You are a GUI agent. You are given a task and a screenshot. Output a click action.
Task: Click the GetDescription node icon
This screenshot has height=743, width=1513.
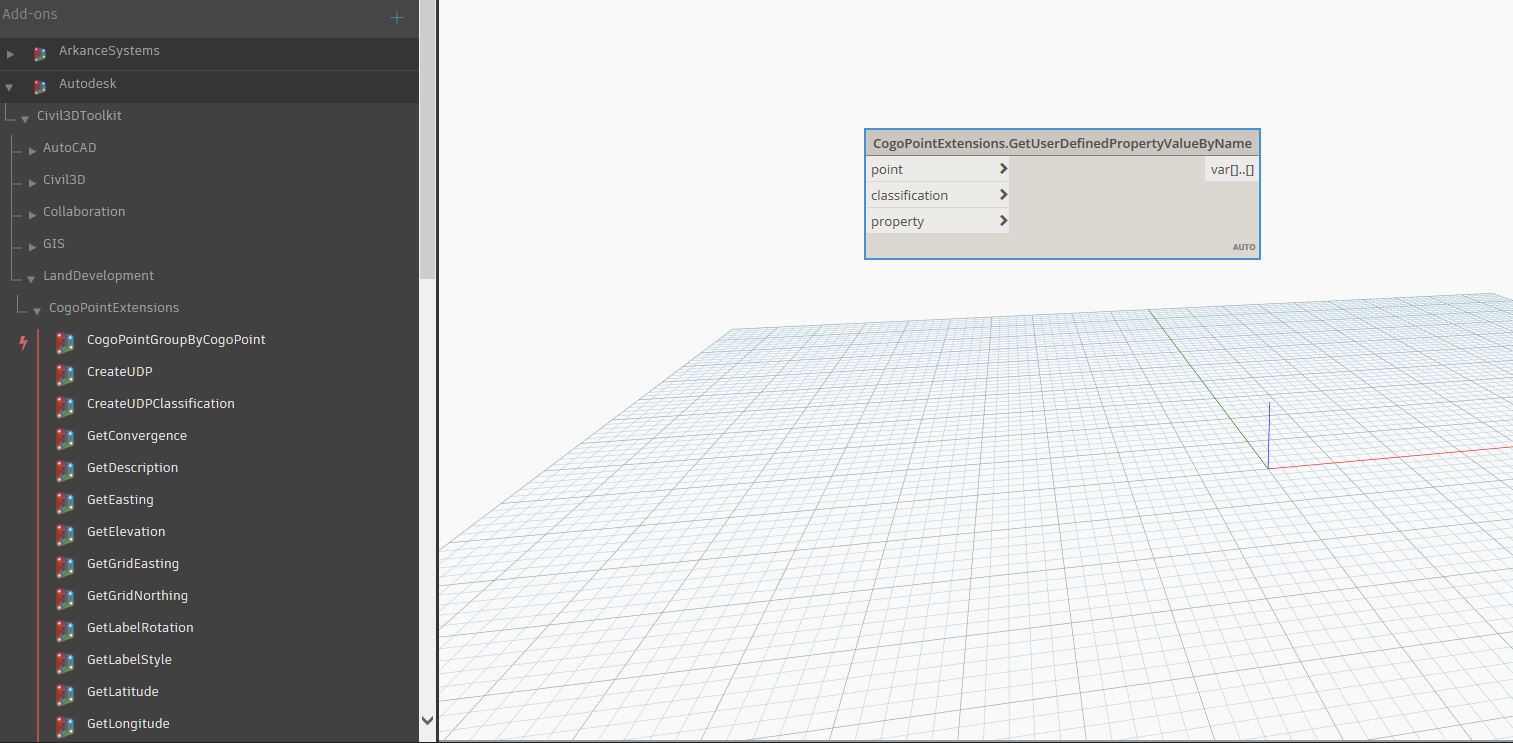65,469
